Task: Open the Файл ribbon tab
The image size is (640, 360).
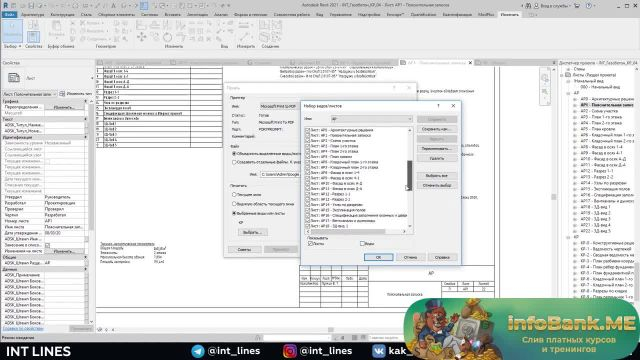Action: point(9,15)
